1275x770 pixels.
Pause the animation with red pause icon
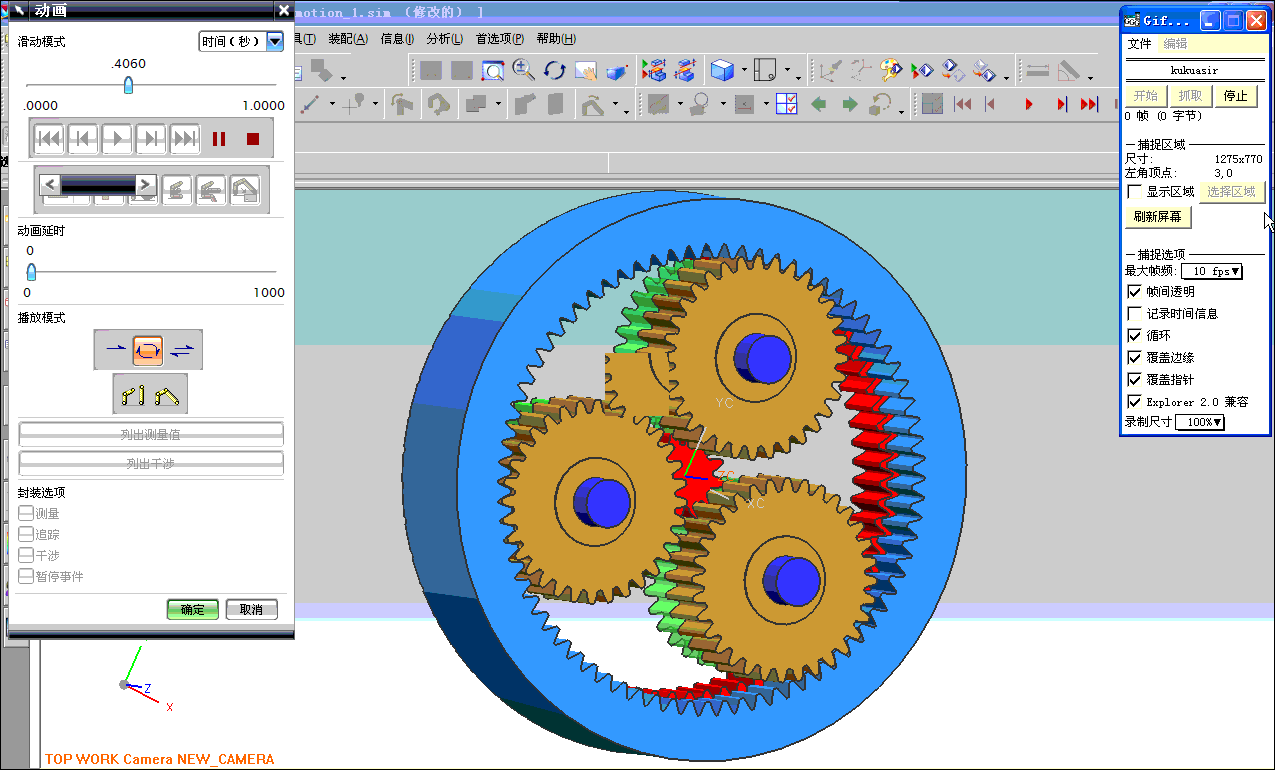tap(219, 139)
